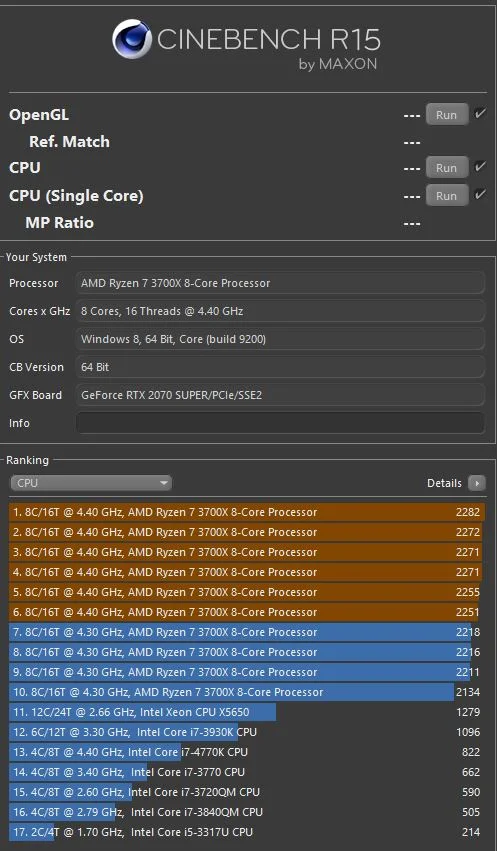497x851 pixels.
Task: Toggle the OpenGL test checkbox
Action: 480,114
